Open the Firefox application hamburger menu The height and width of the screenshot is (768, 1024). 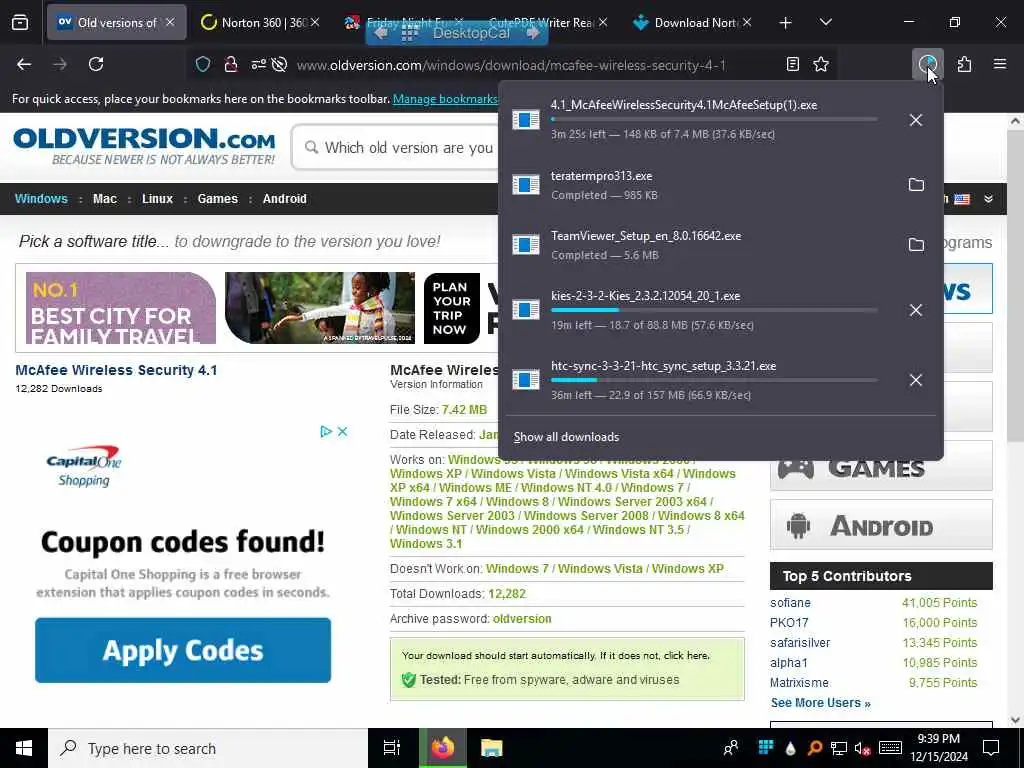pyautogui.click(x=1000, y=64)
